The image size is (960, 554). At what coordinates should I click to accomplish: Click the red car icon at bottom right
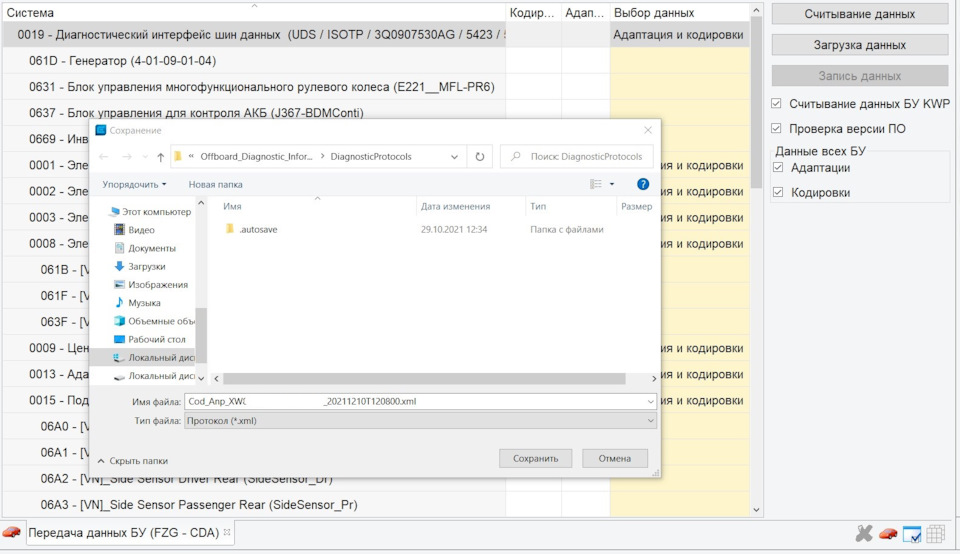pos(888,534)
